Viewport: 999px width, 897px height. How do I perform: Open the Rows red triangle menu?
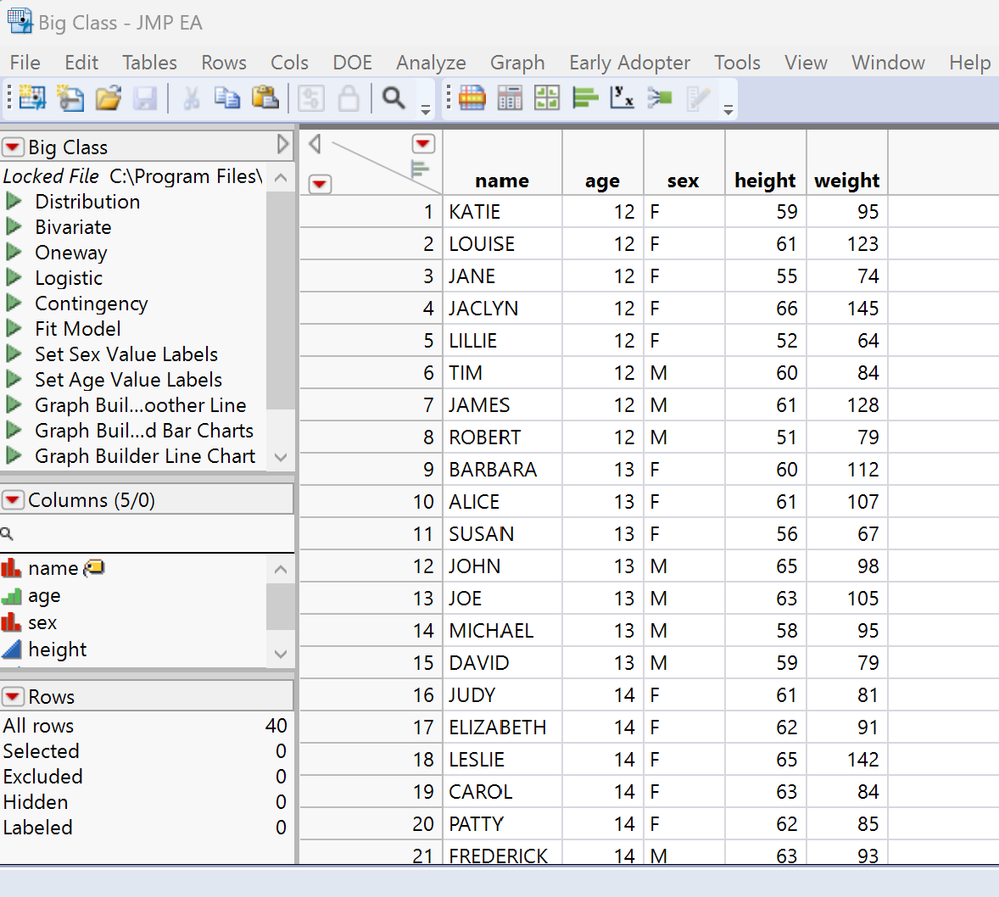click(13, 696)
